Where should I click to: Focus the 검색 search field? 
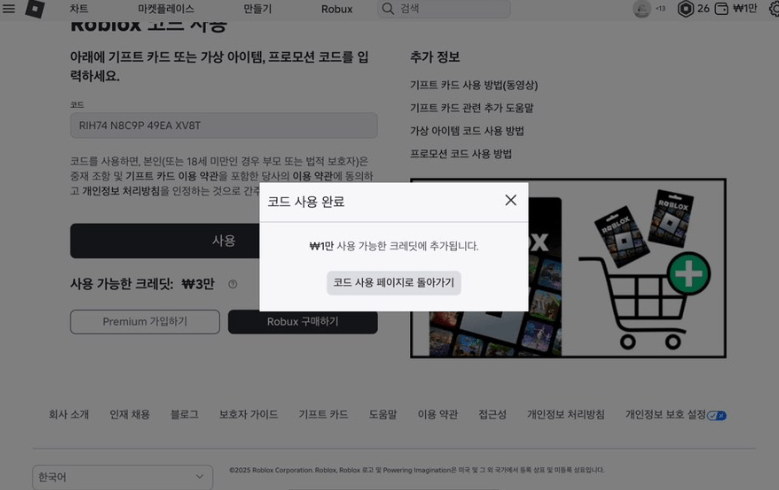click(444, 8)
